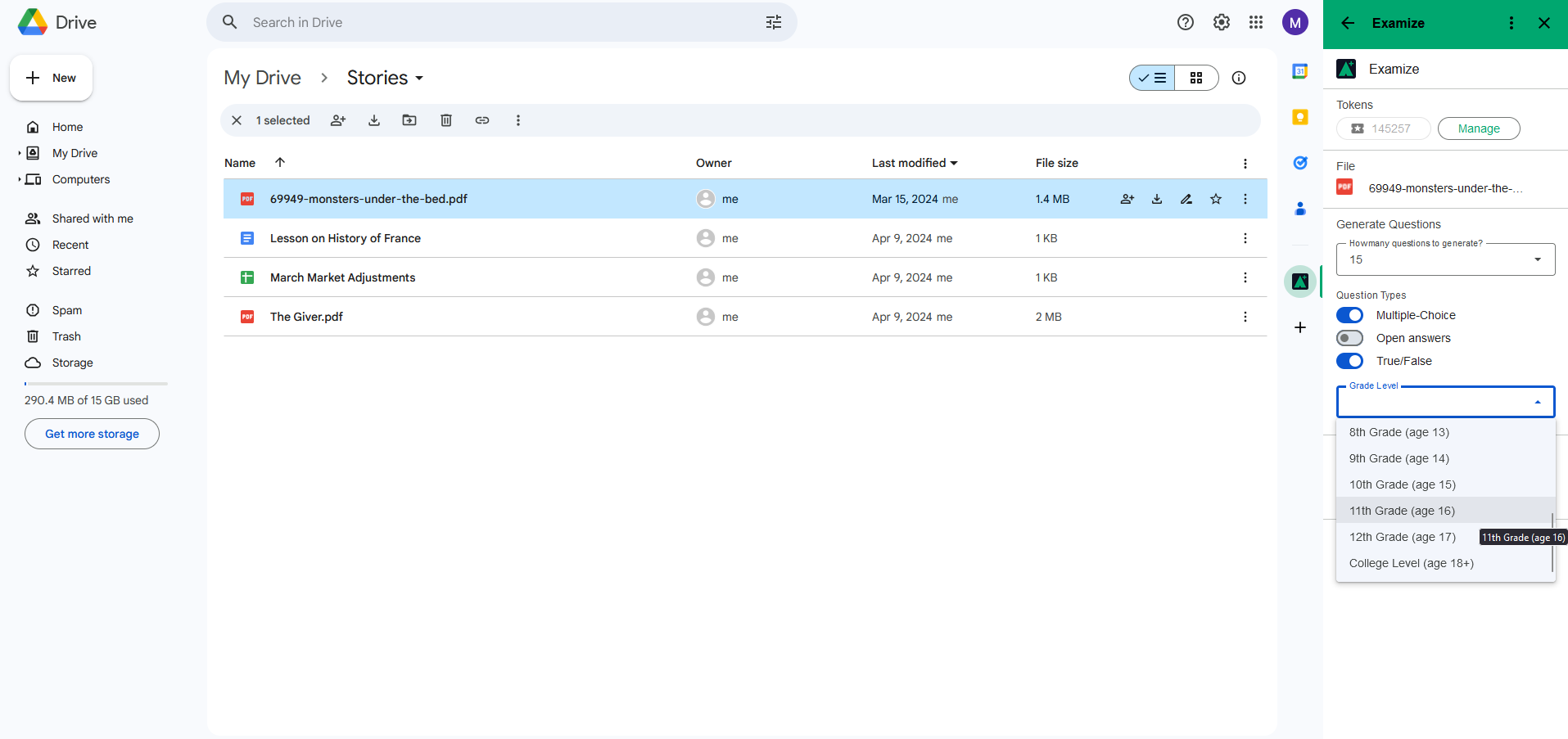Open number of questions dropdown

point(1446,259)
